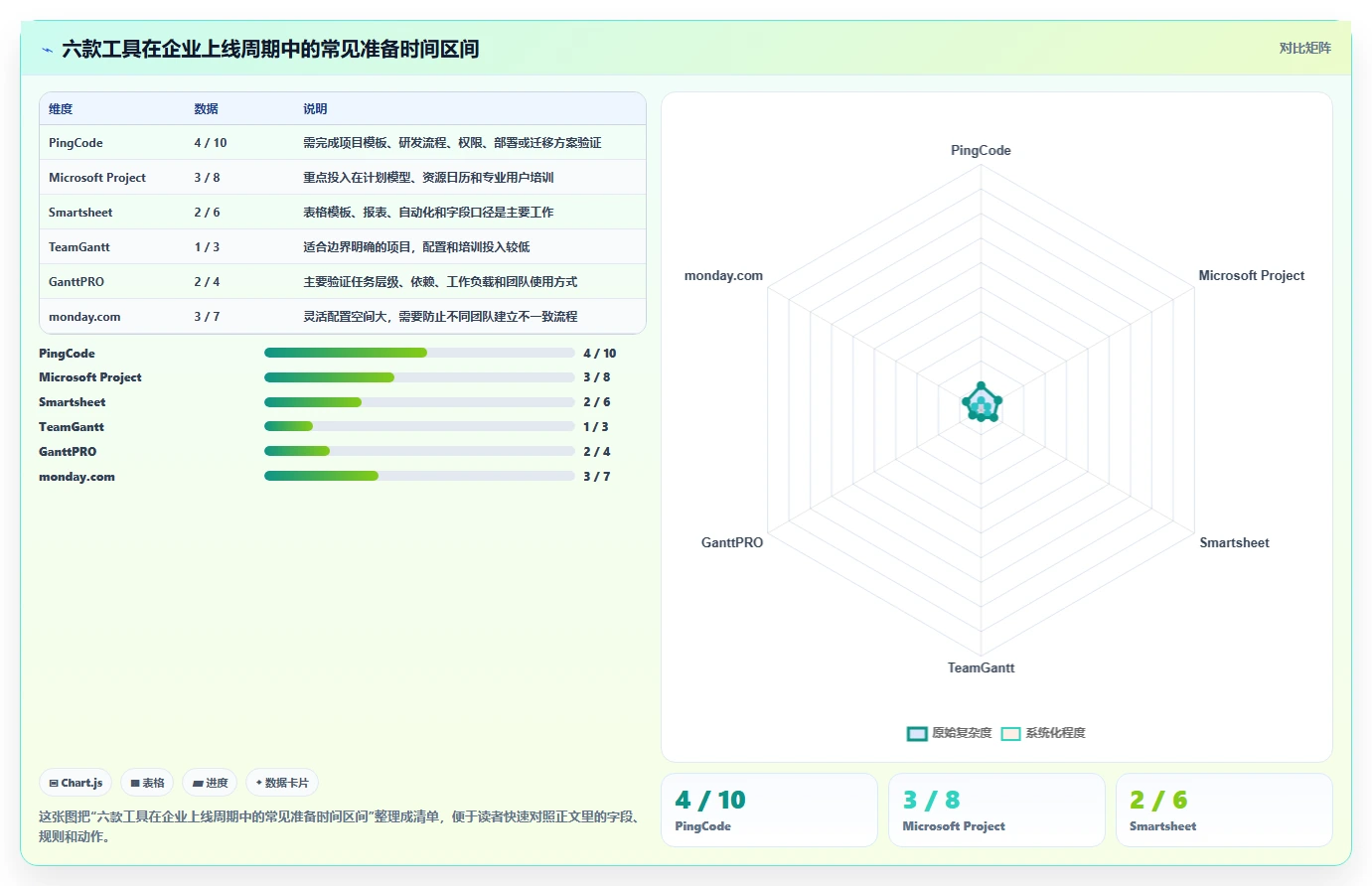Image resolution: width=1372 pixels, height=886 pixels.
Task: Select the GanttPRO table row name
Action: (76, 282)
